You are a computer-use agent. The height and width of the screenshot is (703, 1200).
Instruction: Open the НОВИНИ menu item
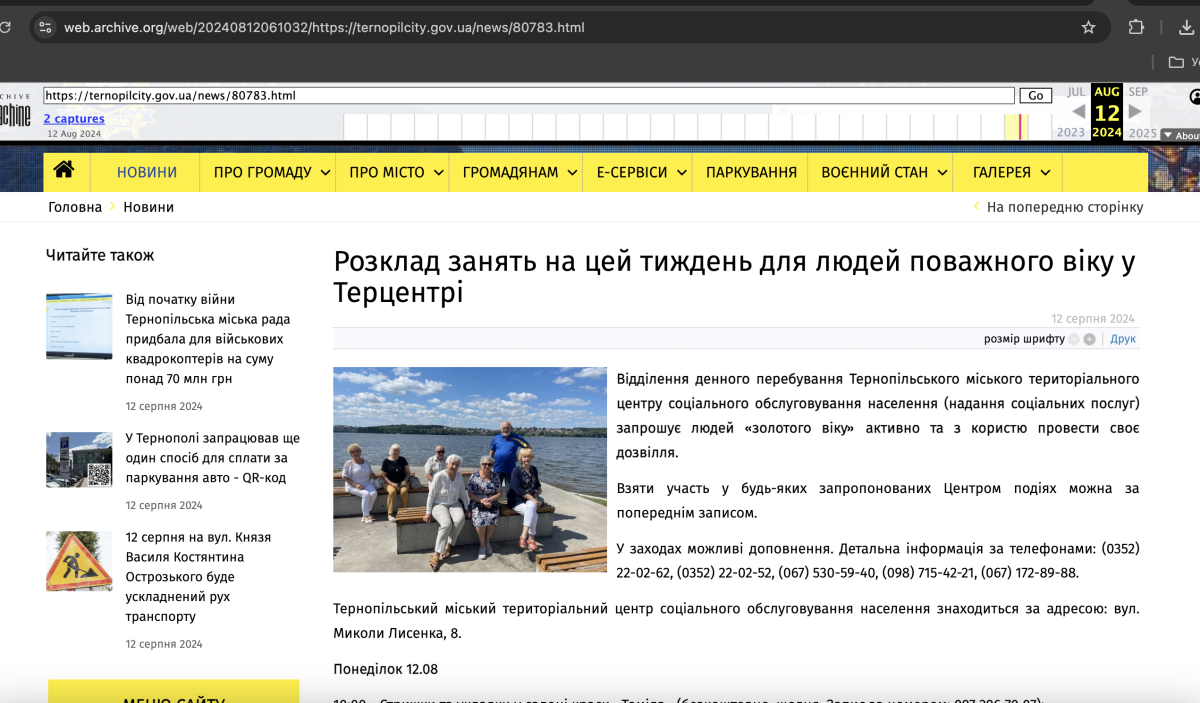coord(146,172)
